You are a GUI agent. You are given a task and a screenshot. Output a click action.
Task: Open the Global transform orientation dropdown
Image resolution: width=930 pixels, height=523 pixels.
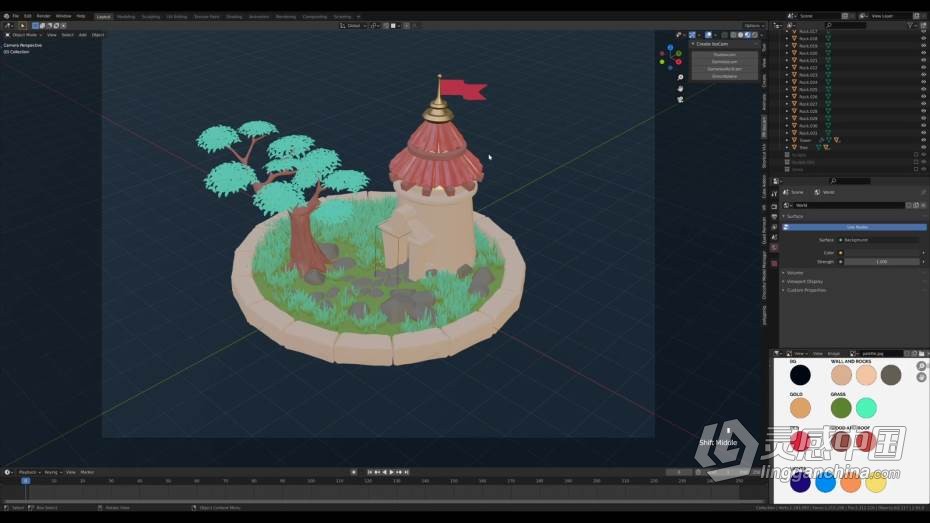[352, 25]
